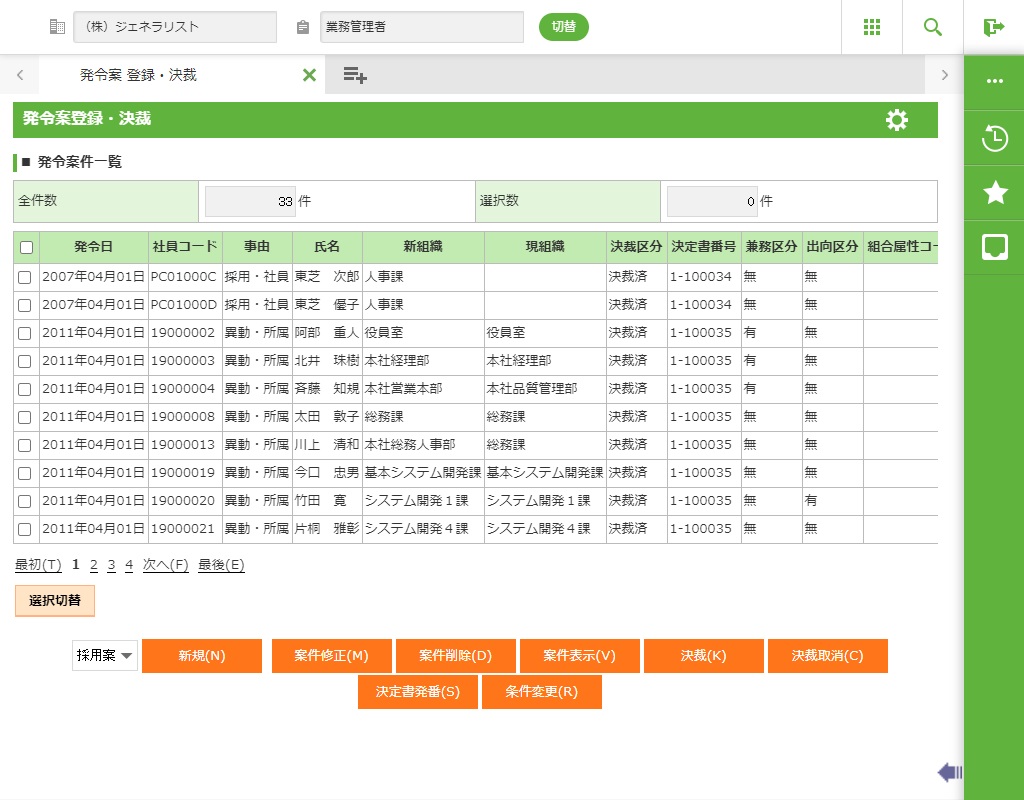1024x800 pixels.
Task: Click the three-dots more icon in sidebar
Action: pos(994,81)
